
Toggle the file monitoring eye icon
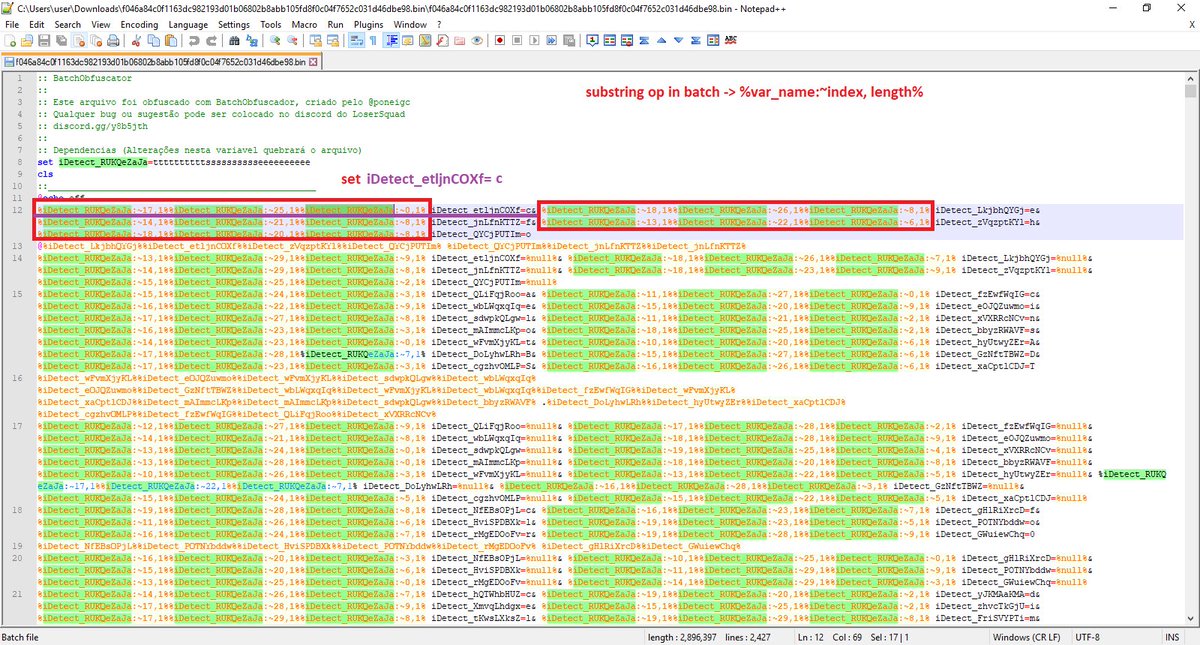(477, 41)
